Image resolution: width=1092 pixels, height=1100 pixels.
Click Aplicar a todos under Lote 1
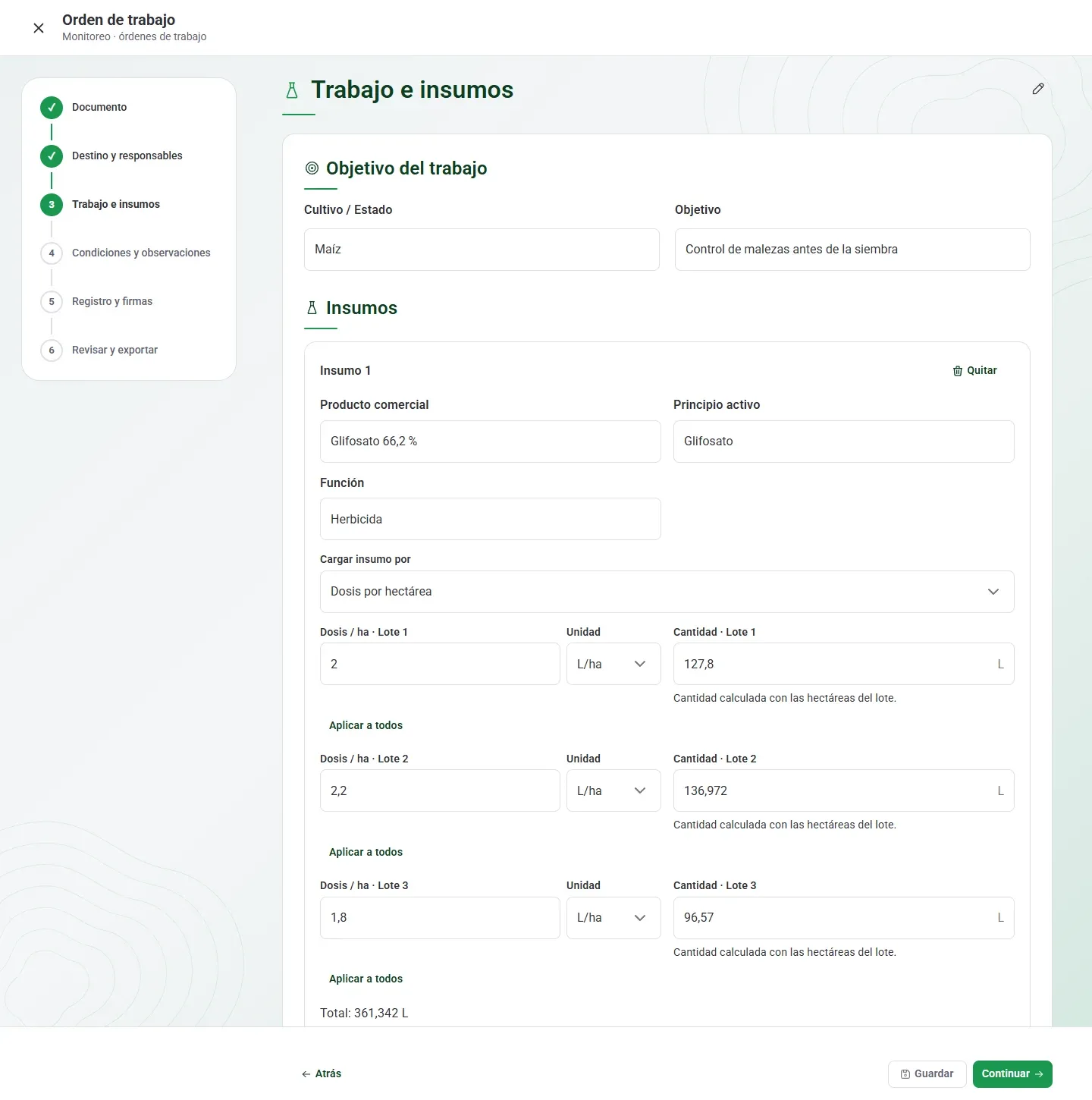(366, 725)
